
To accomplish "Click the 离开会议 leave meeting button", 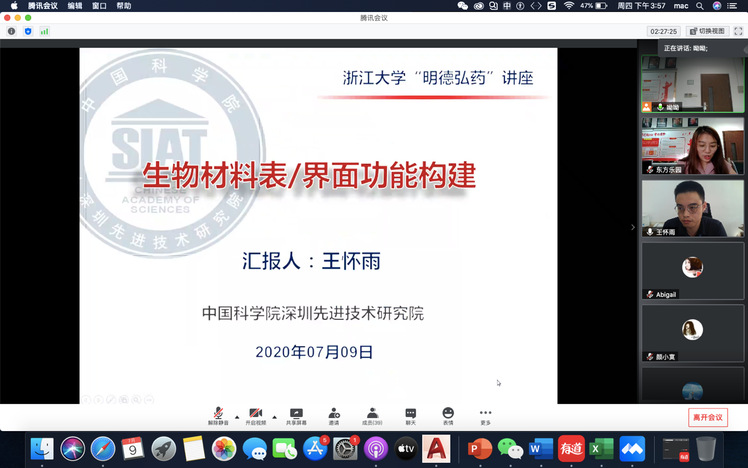I will click(x=708, y=417).
